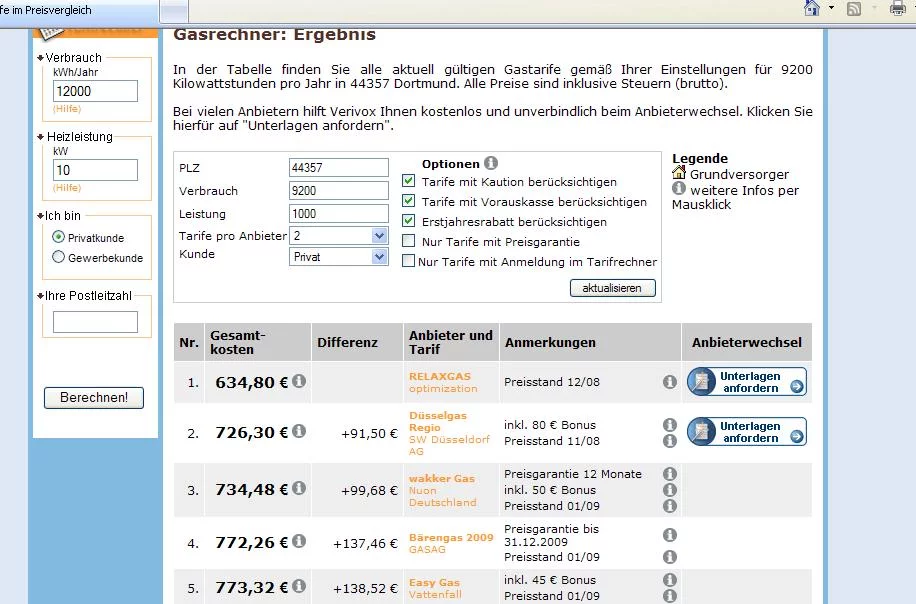Click info icon beside 726,30 € price
This screenshot has width=916, height=604.
(299, 432)
